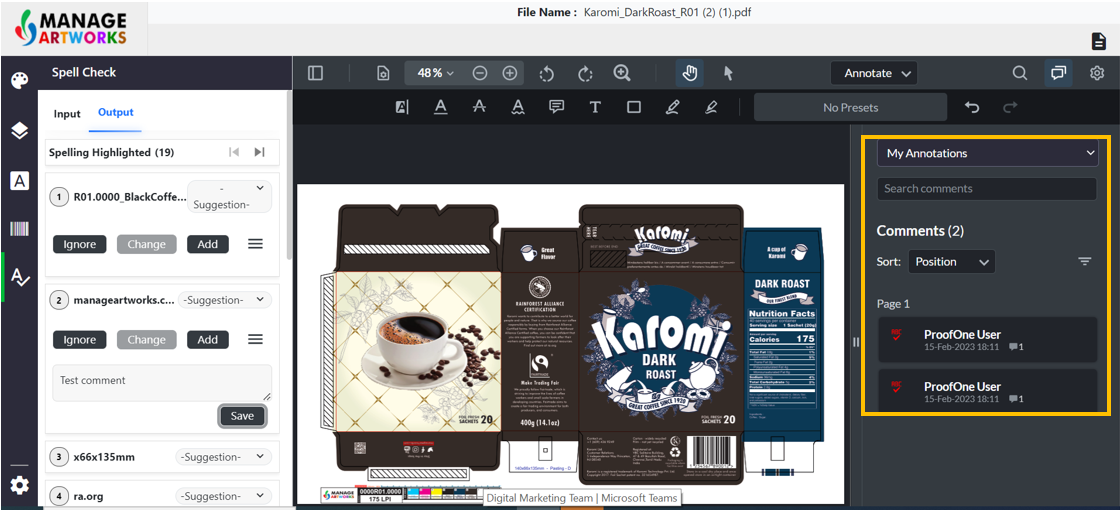
Task: Redo the annotation action
Action: (x=1010, y=107)
